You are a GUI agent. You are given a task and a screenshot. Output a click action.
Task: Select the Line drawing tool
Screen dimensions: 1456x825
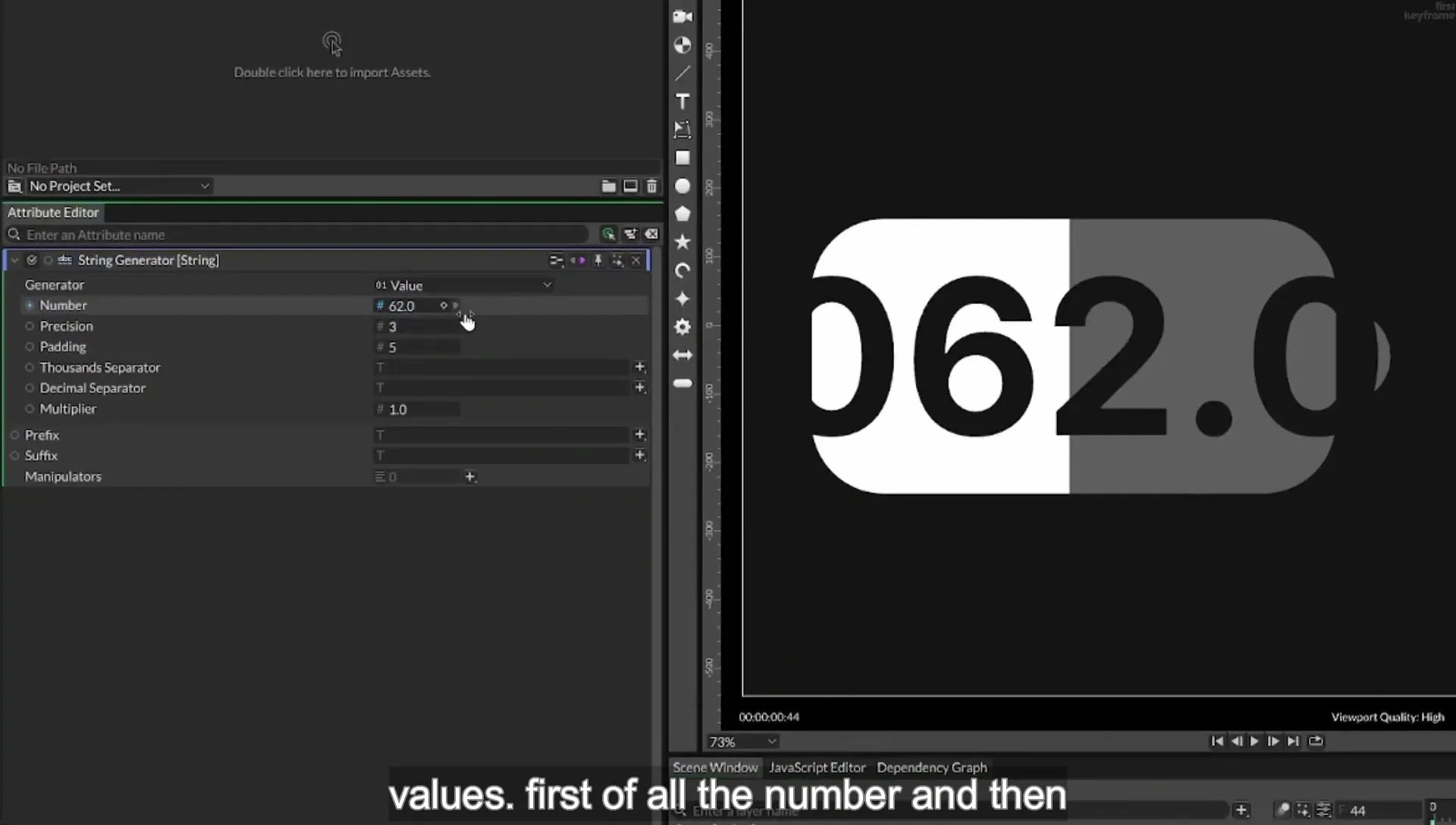tap(682, 73)
